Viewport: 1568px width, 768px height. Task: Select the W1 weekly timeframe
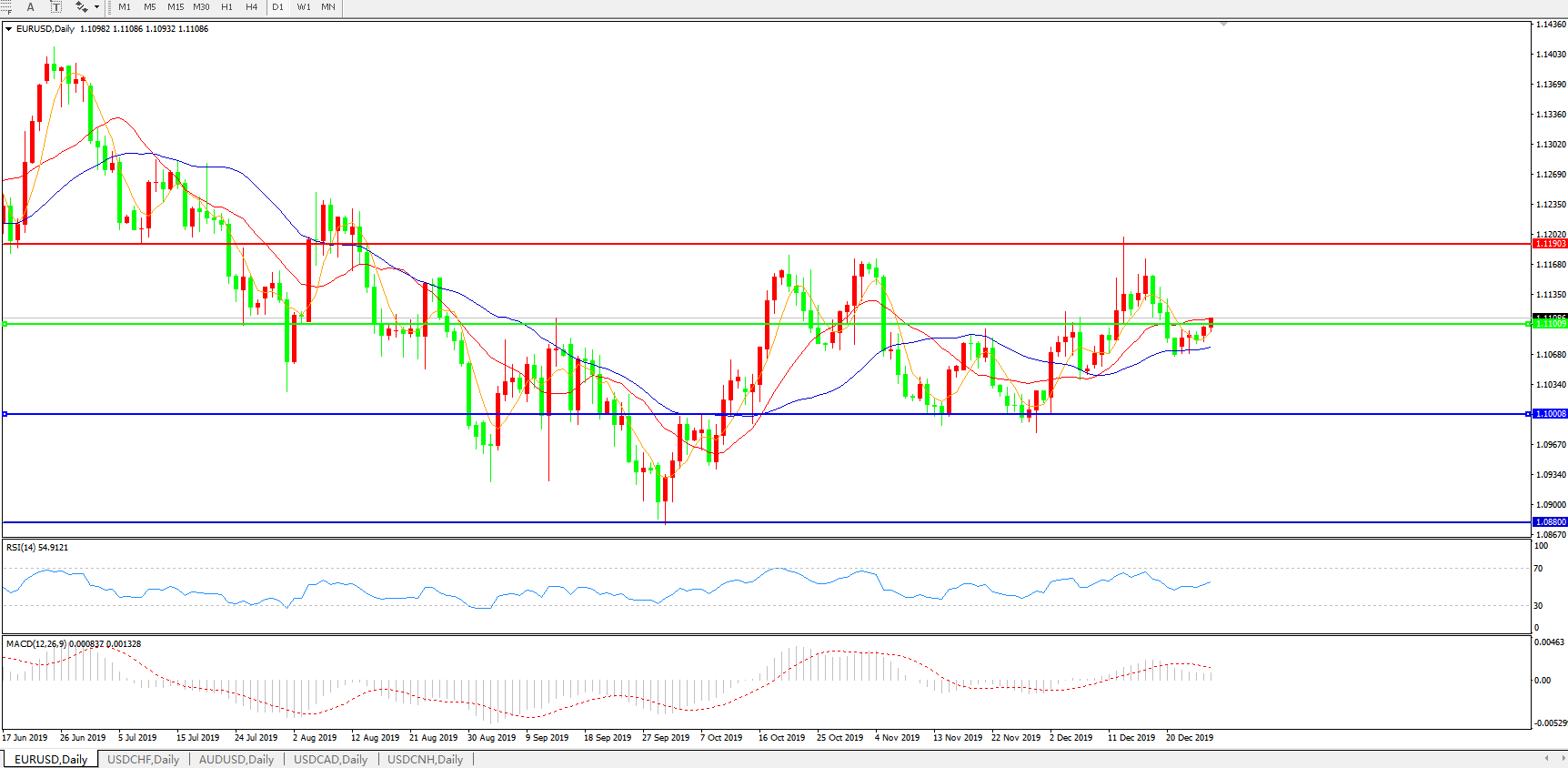pyautogui.click(x=304, y=7)
